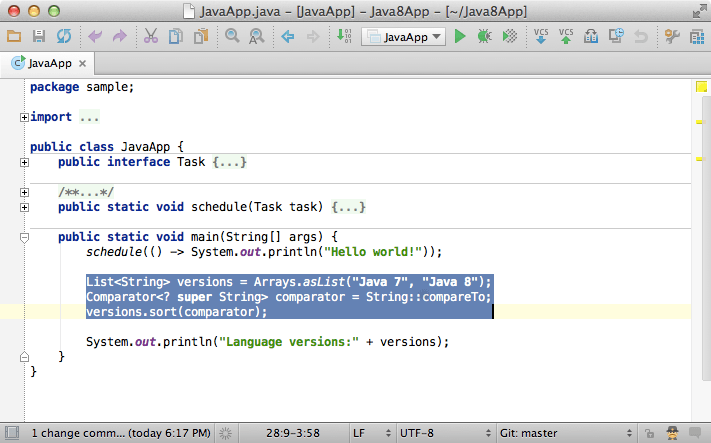Make project with the binary arrow icon
Screen dimensions: 711x443
[x=344, y=36]
